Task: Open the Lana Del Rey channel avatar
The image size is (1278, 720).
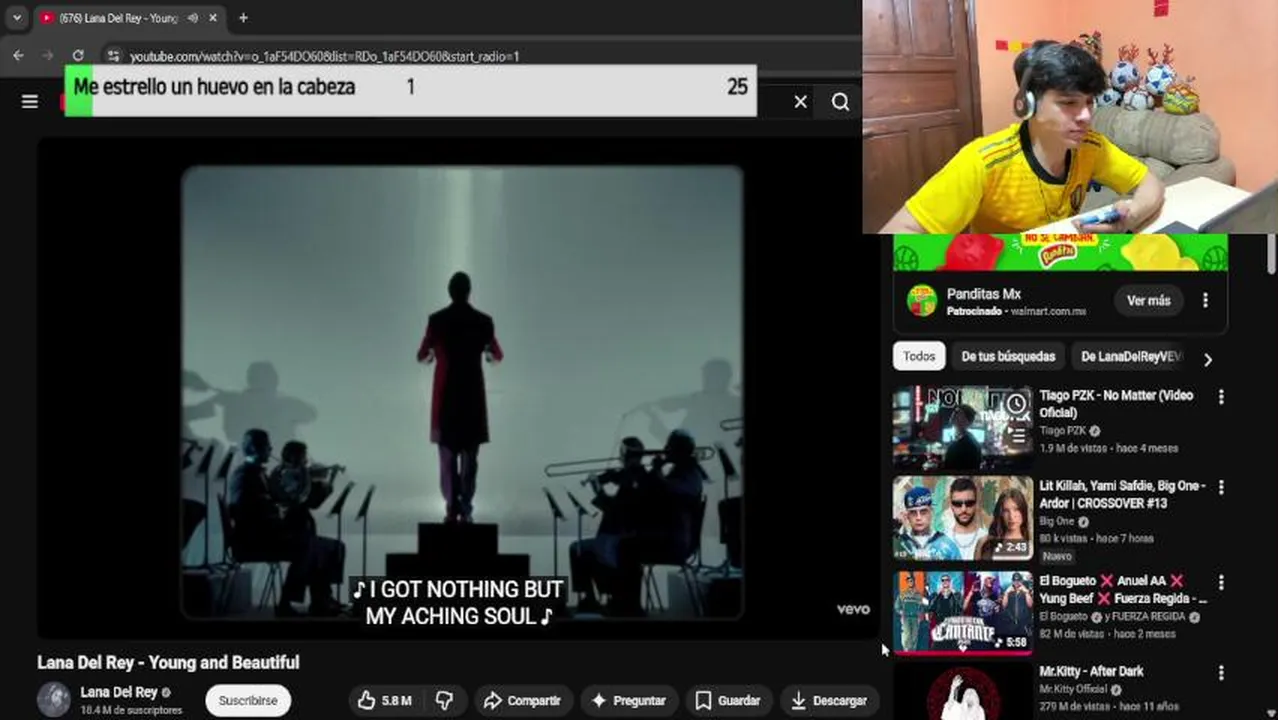Action: (54, 700)
